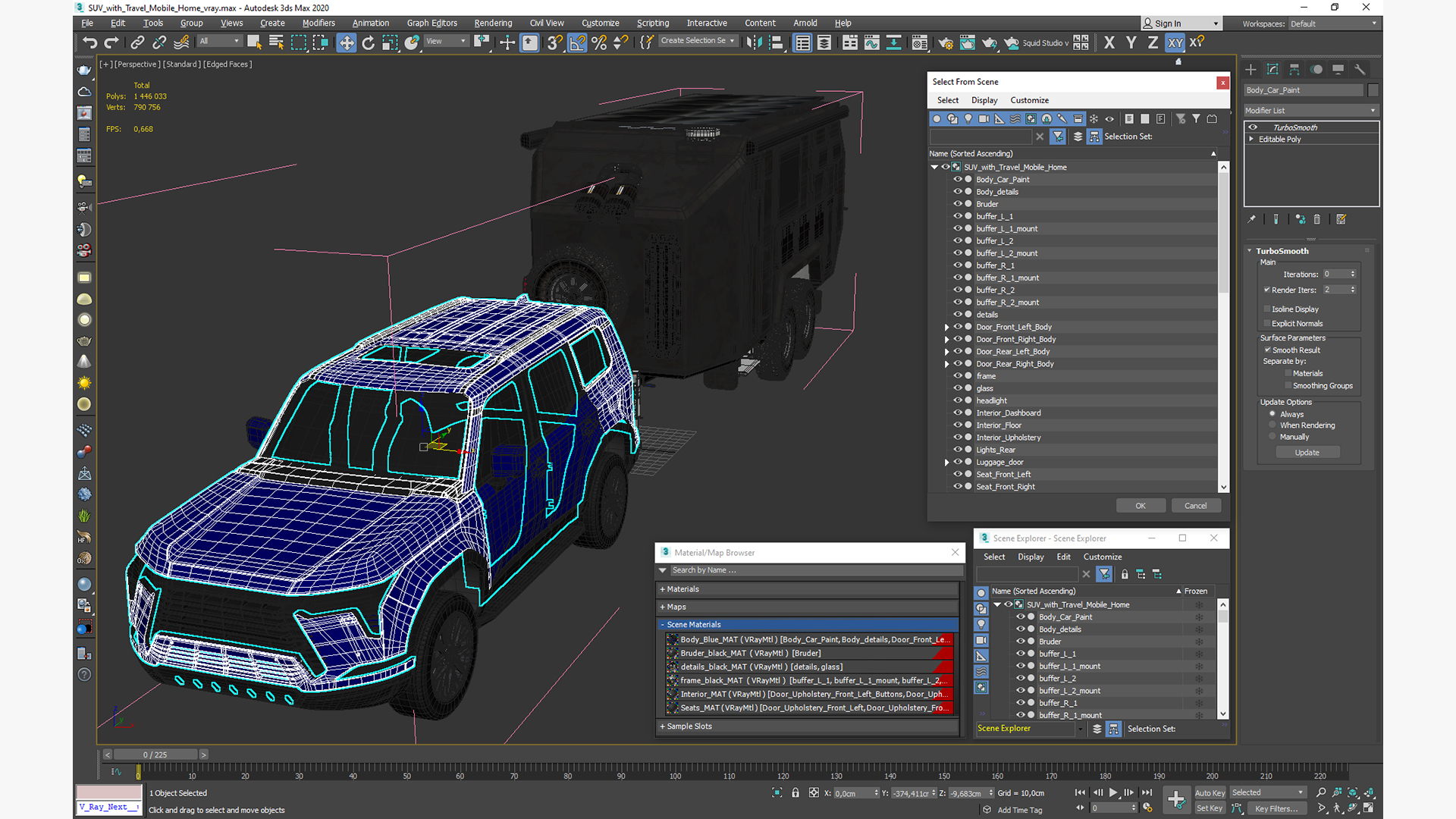Viewport: 1456px width, 819px height.
Task: Click Cancel in Select From Scene dialog
Action: 1196,506
